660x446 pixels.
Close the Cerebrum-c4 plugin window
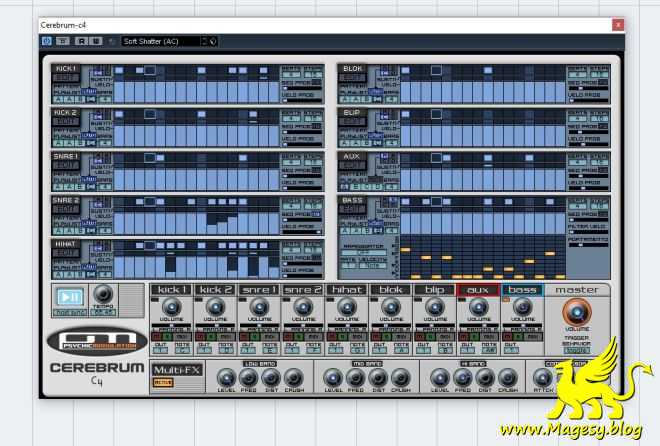[x=617, y=25]
